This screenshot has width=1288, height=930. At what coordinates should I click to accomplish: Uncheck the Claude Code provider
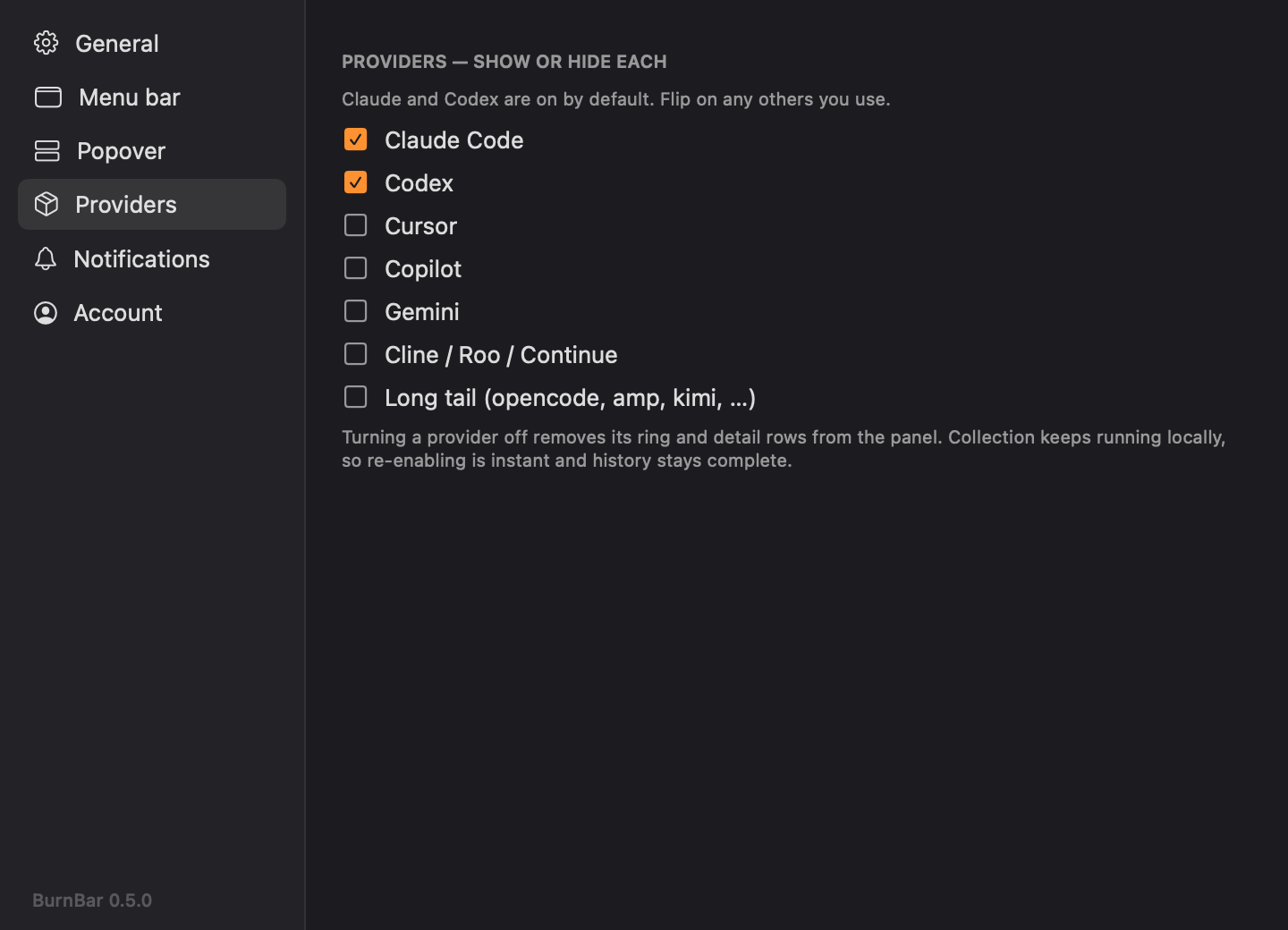[x=356, y=139]
